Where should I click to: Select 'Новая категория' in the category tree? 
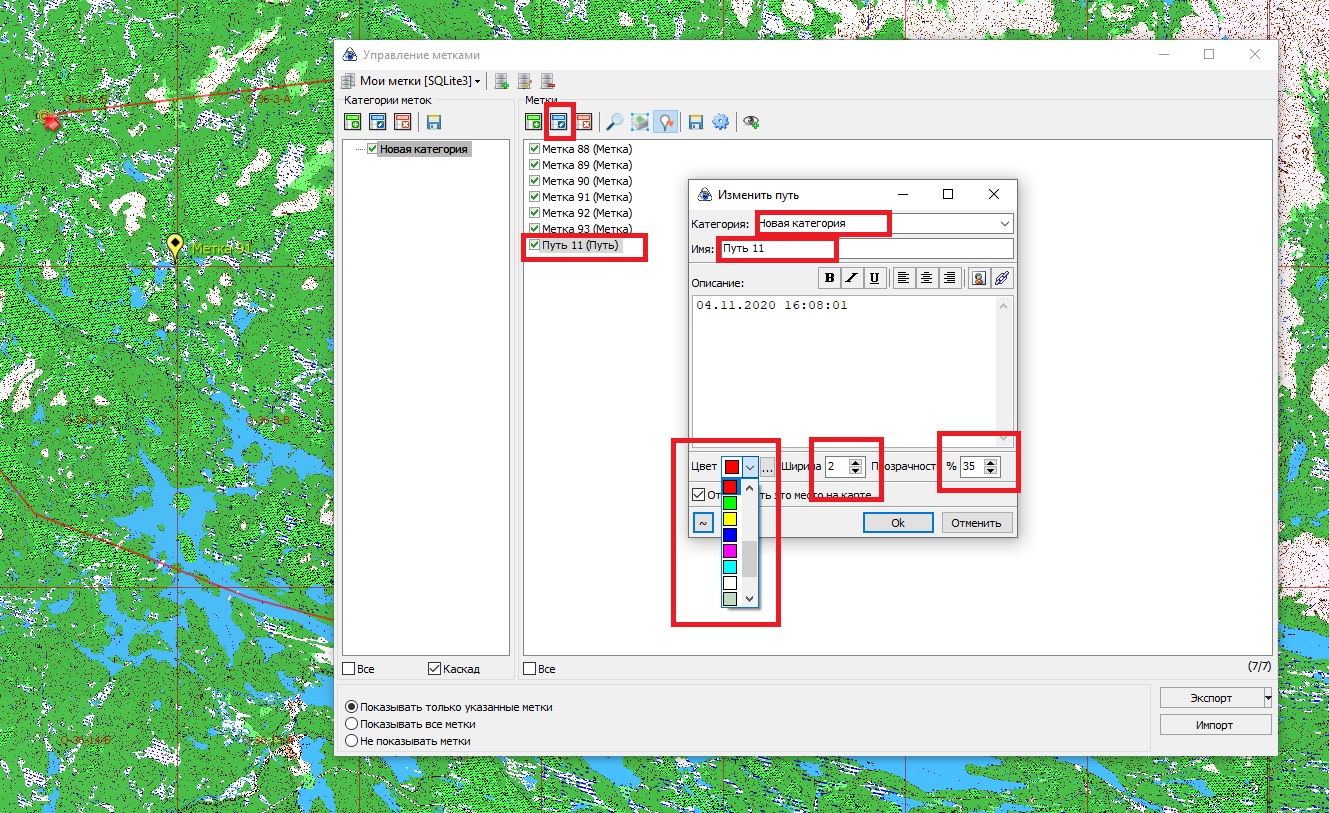pyautogui.click(x=423, y=149)
